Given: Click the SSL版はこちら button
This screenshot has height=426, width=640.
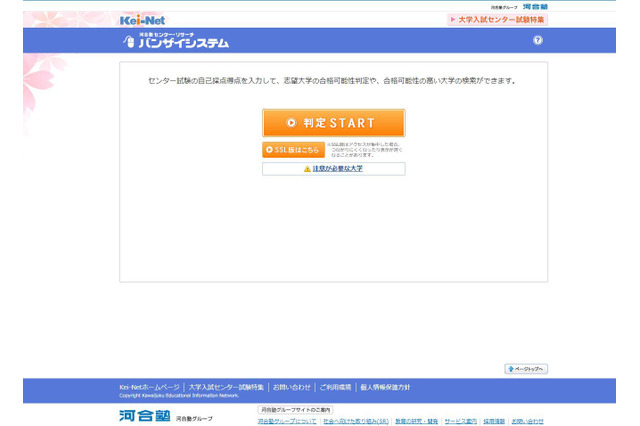Looking at the screenshot, I should pos(293,150).
